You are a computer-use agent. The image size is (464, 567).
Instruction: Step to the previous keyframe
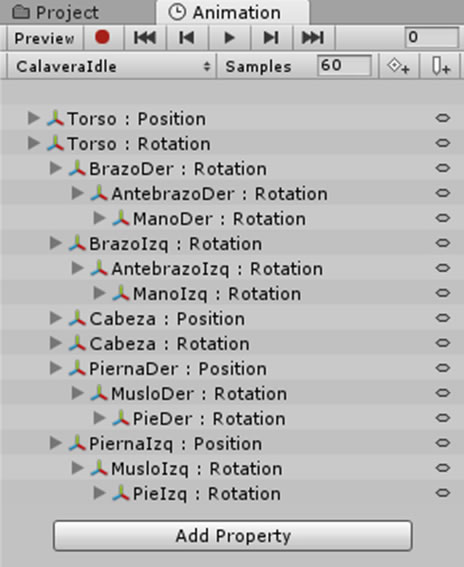point(187,37)
